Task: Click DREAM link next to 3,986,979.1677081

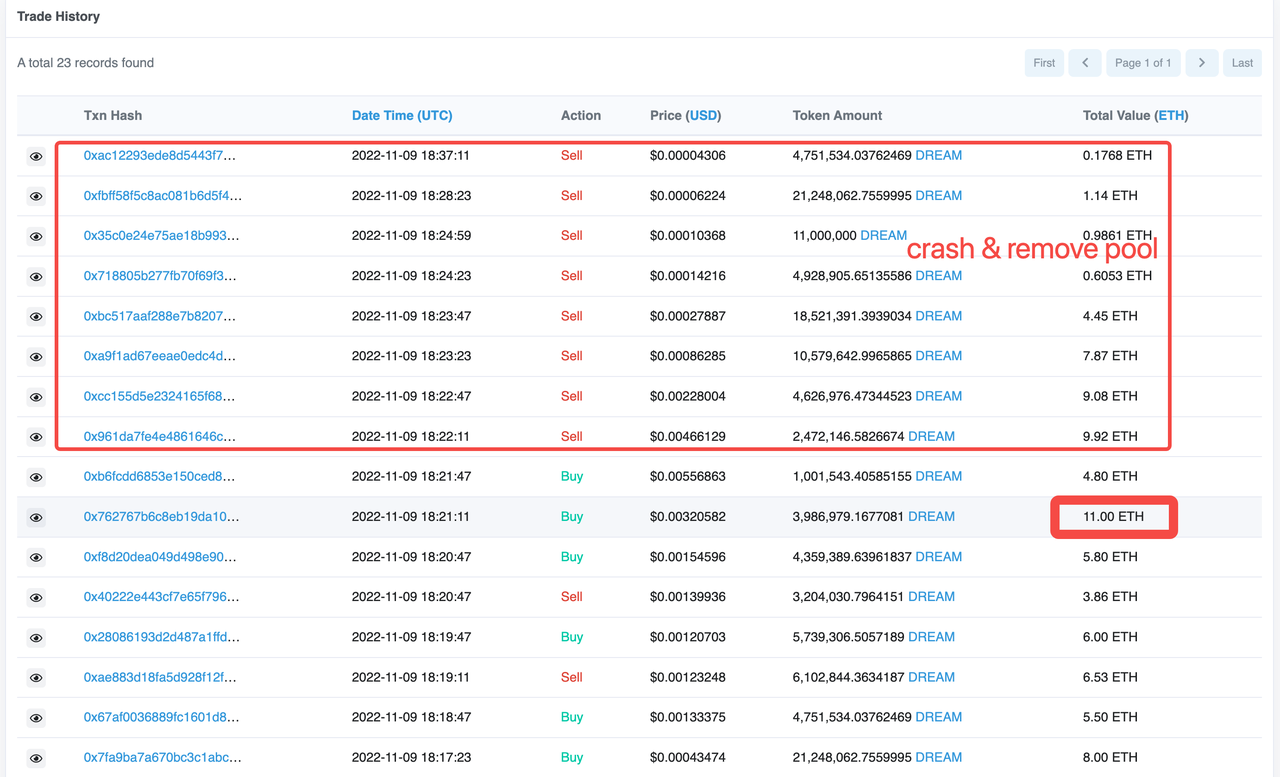Action: point(931,517)
